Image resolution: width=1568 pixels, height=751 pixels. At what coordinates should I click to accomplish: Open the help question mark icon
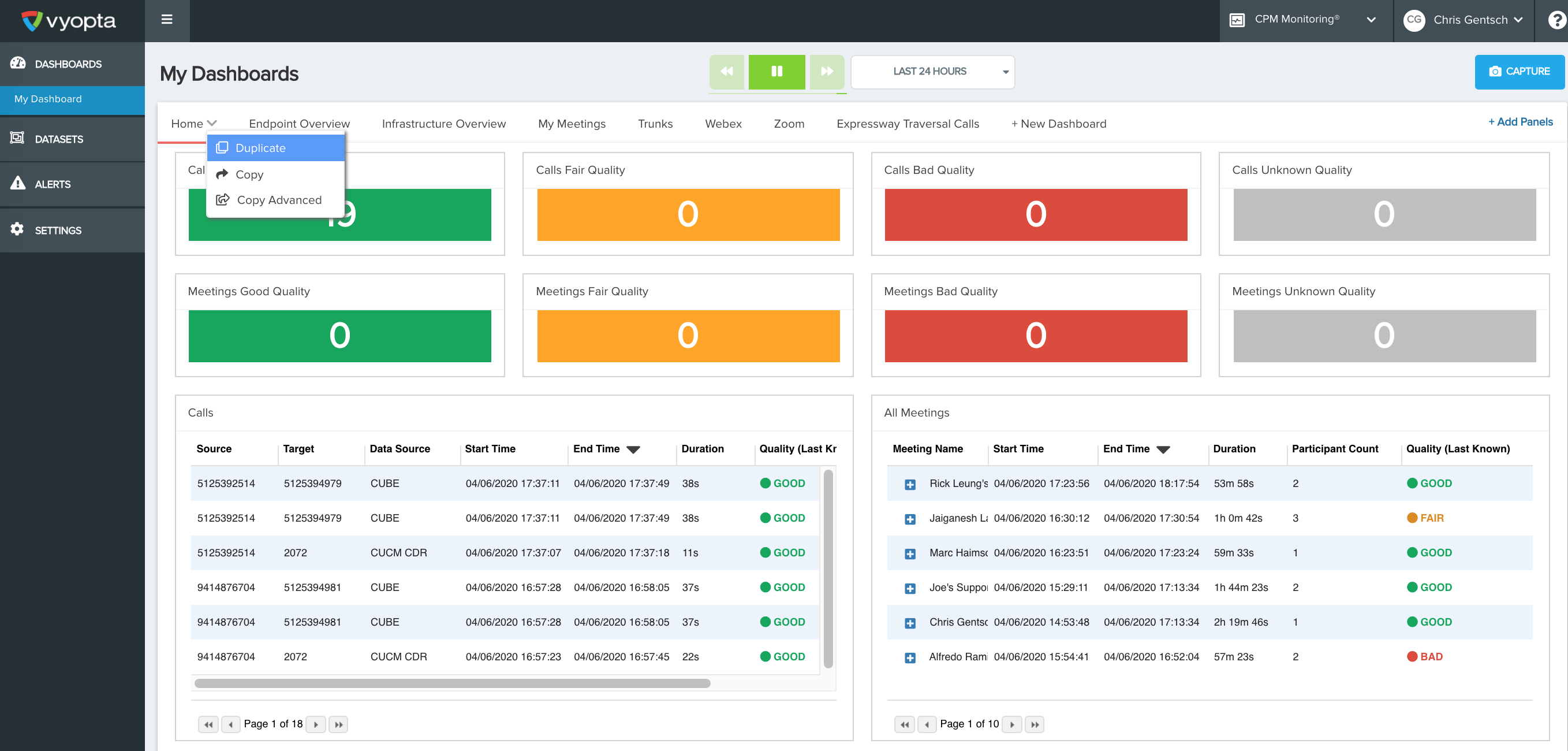pos(1556,20)
